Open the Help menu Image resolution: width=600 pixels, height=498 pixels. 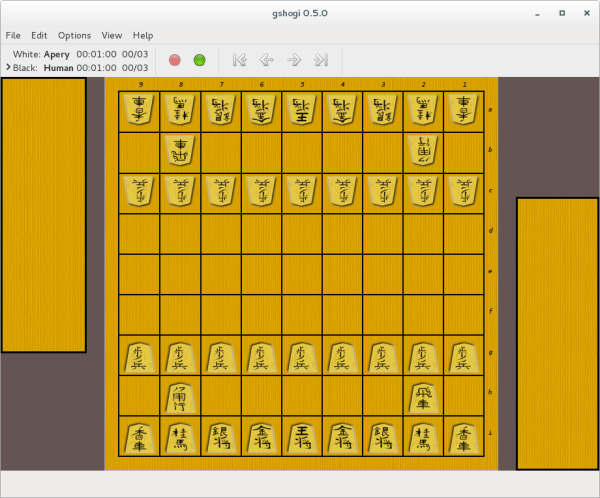pos(143,35)
